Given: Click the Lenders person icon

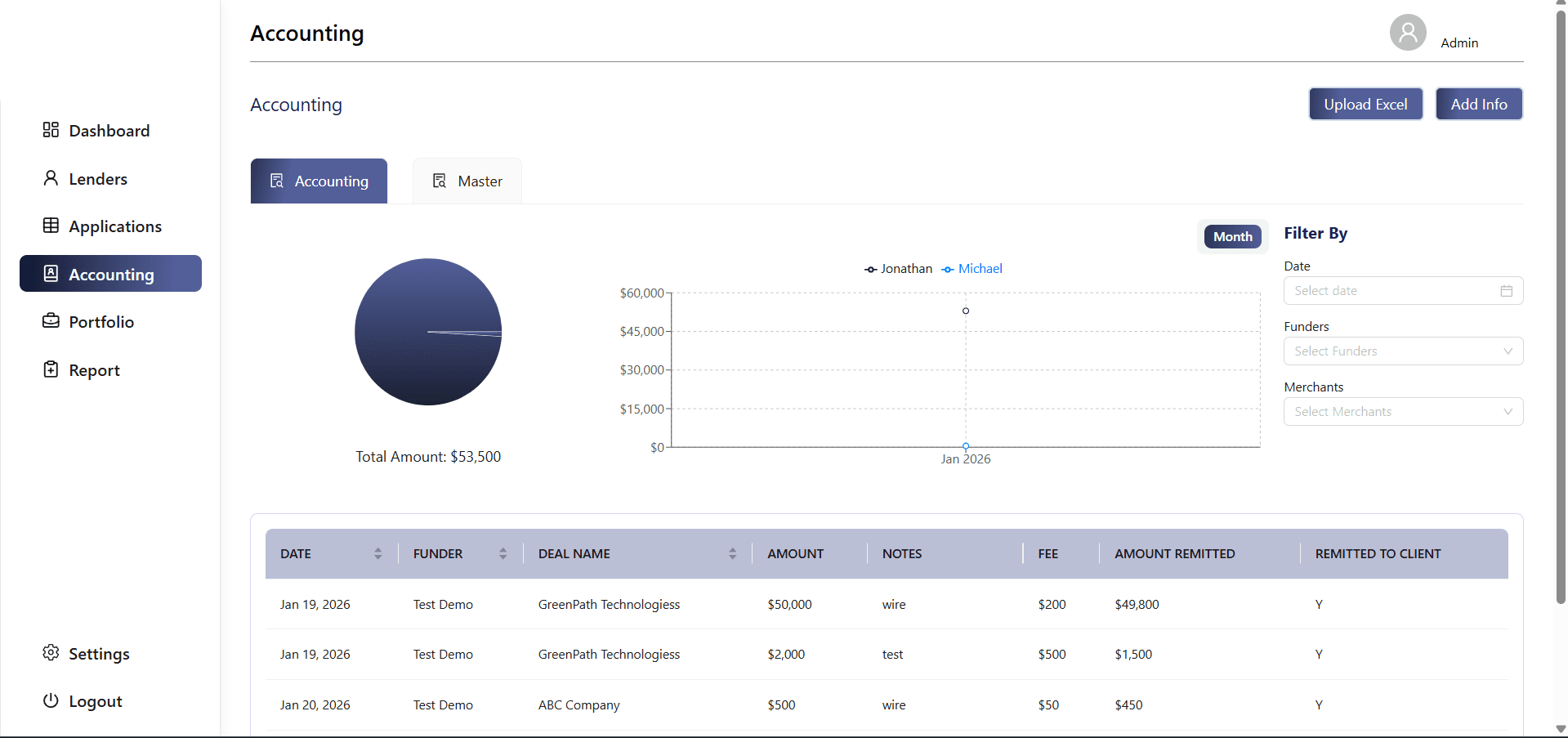Looking at the screenshot, I should click(x=51, y=178).
